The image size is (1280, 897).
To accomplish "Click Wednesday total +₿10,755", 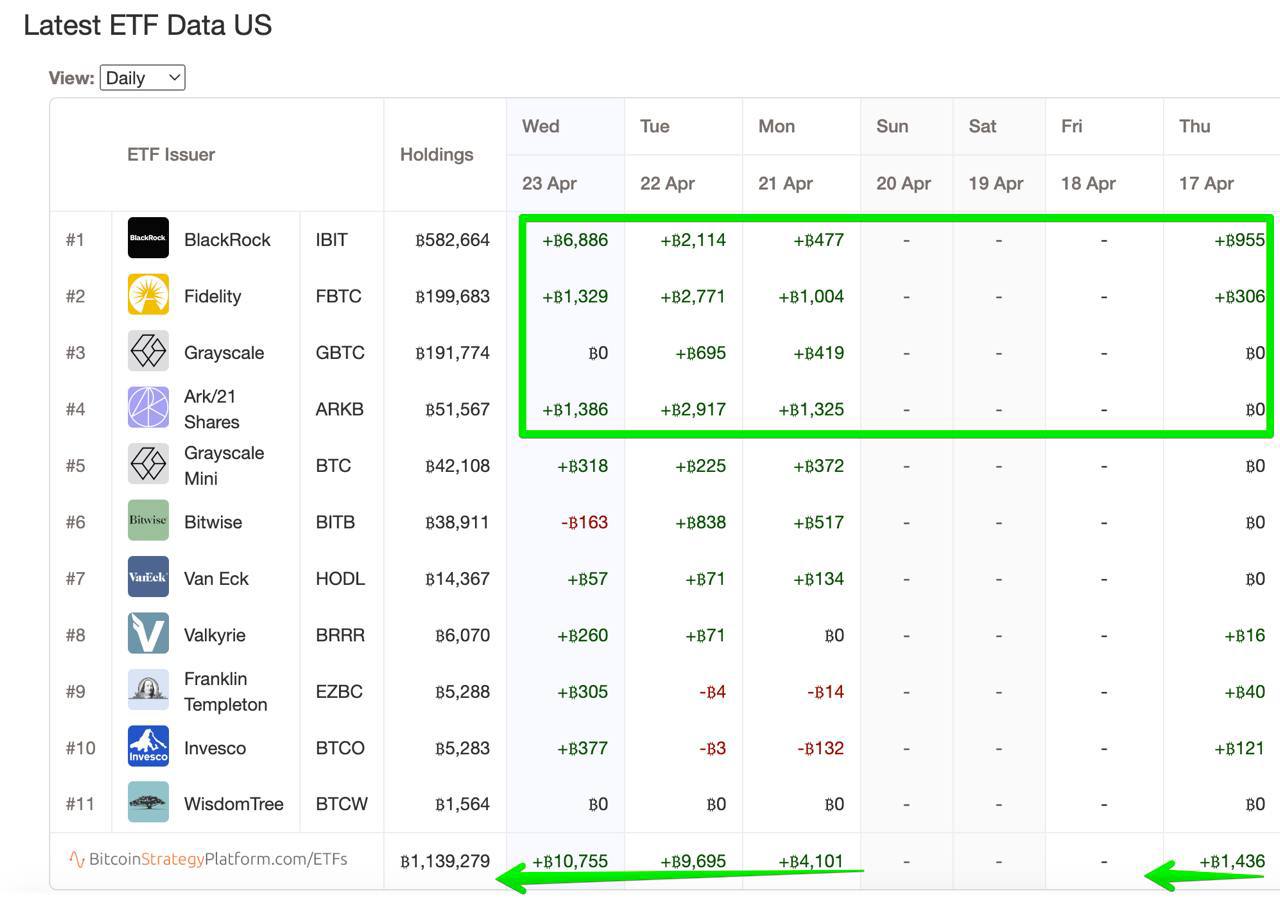I will click(x=570, y=861).
